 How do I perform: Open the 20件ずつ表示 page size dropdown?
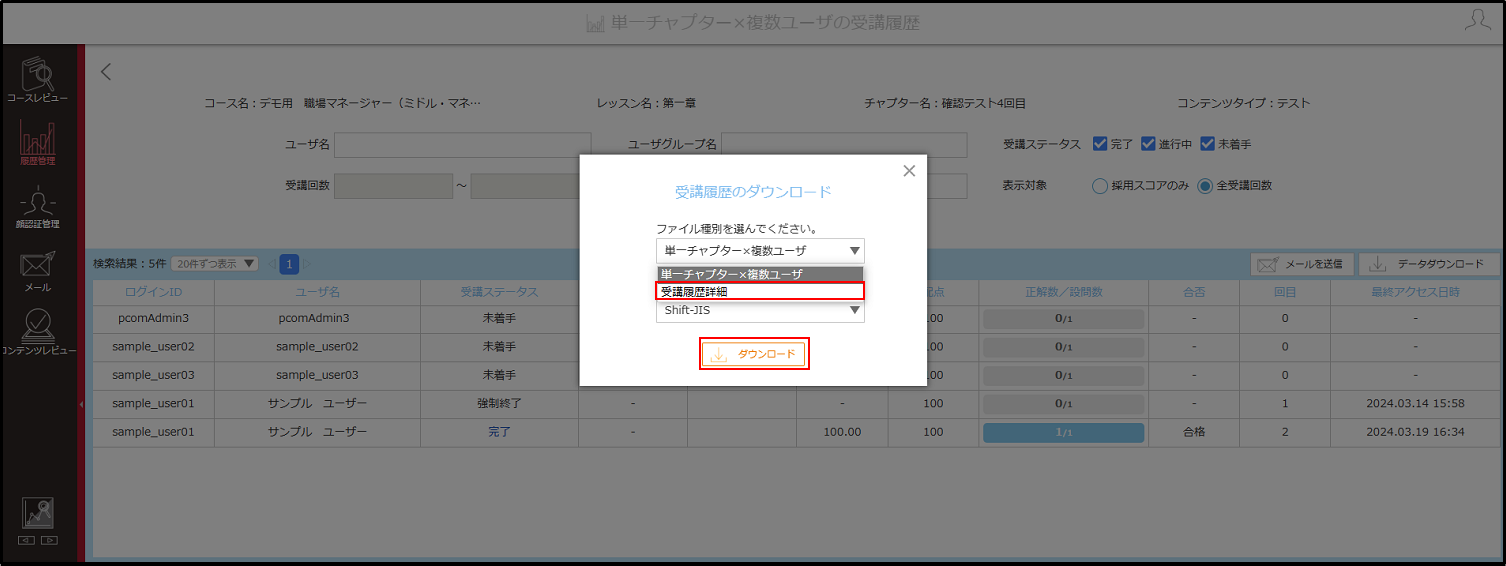214,264
